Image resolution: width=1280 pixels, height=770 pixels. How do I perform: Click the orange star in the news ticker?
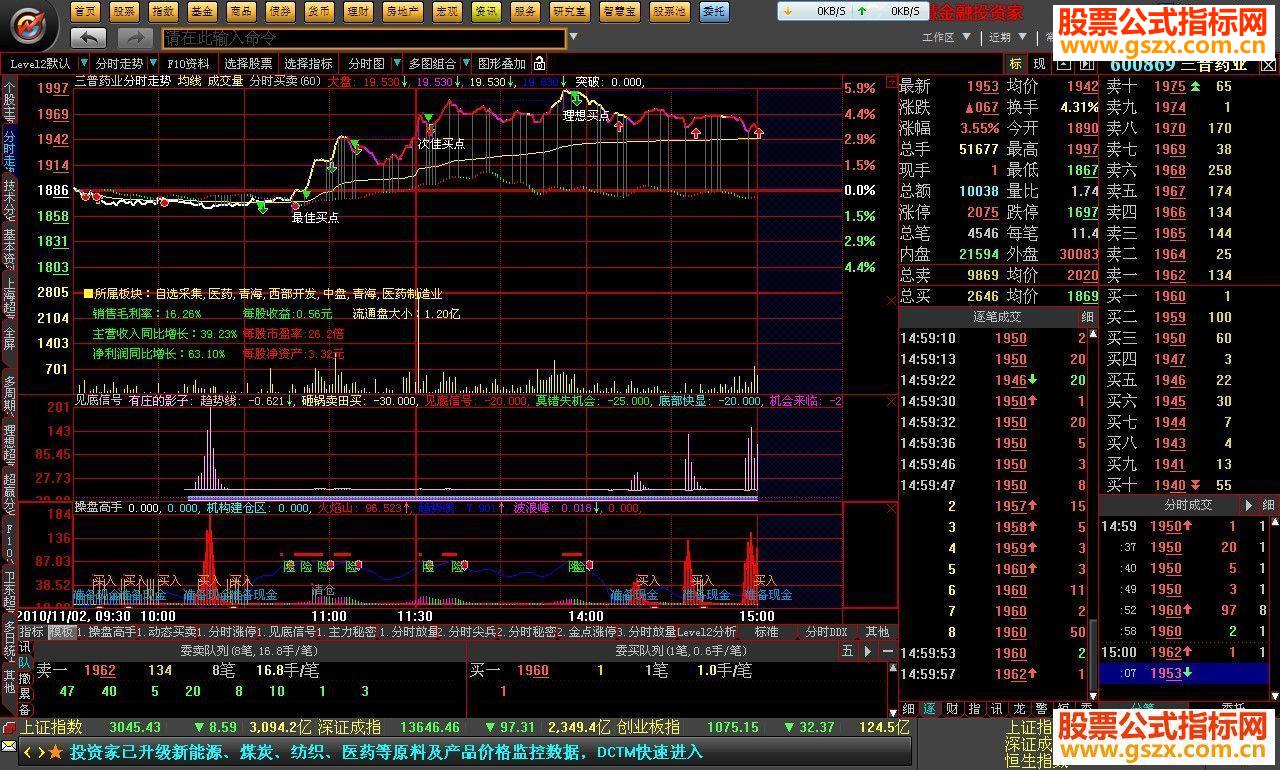pyautogui.click(x=55, y=752)
